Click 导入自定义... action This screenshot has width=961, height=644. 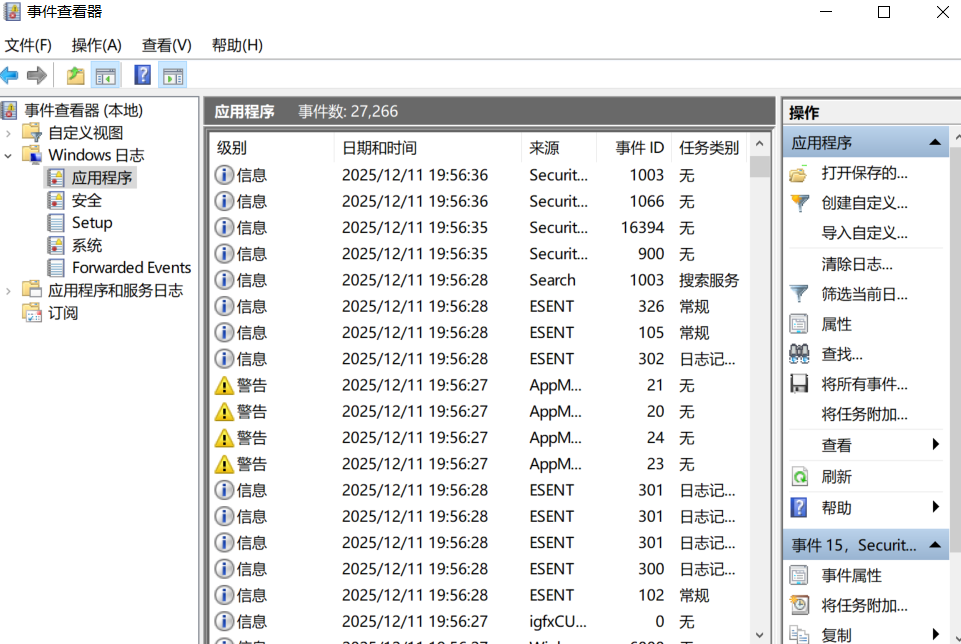(864, 233)
